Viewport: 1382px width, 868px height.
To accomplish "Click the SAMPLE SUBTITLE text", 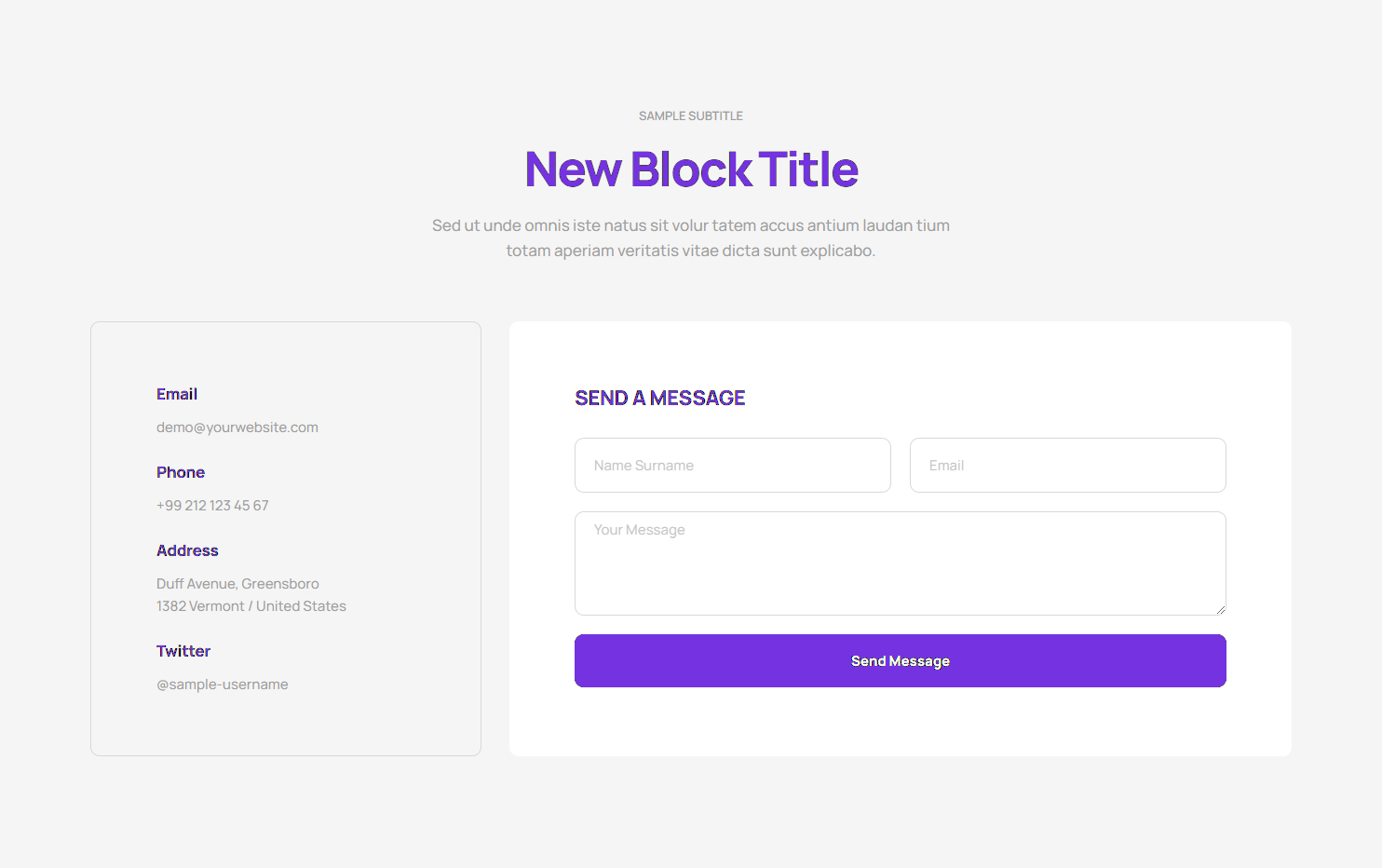I will (x=691, y=116).
